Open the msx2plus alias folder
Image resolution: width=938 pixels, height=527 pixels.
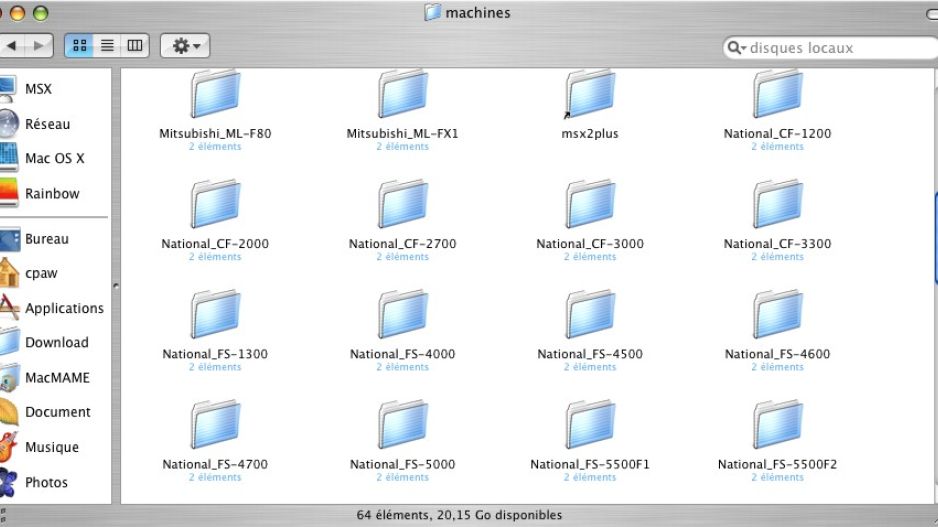(590, 96)
